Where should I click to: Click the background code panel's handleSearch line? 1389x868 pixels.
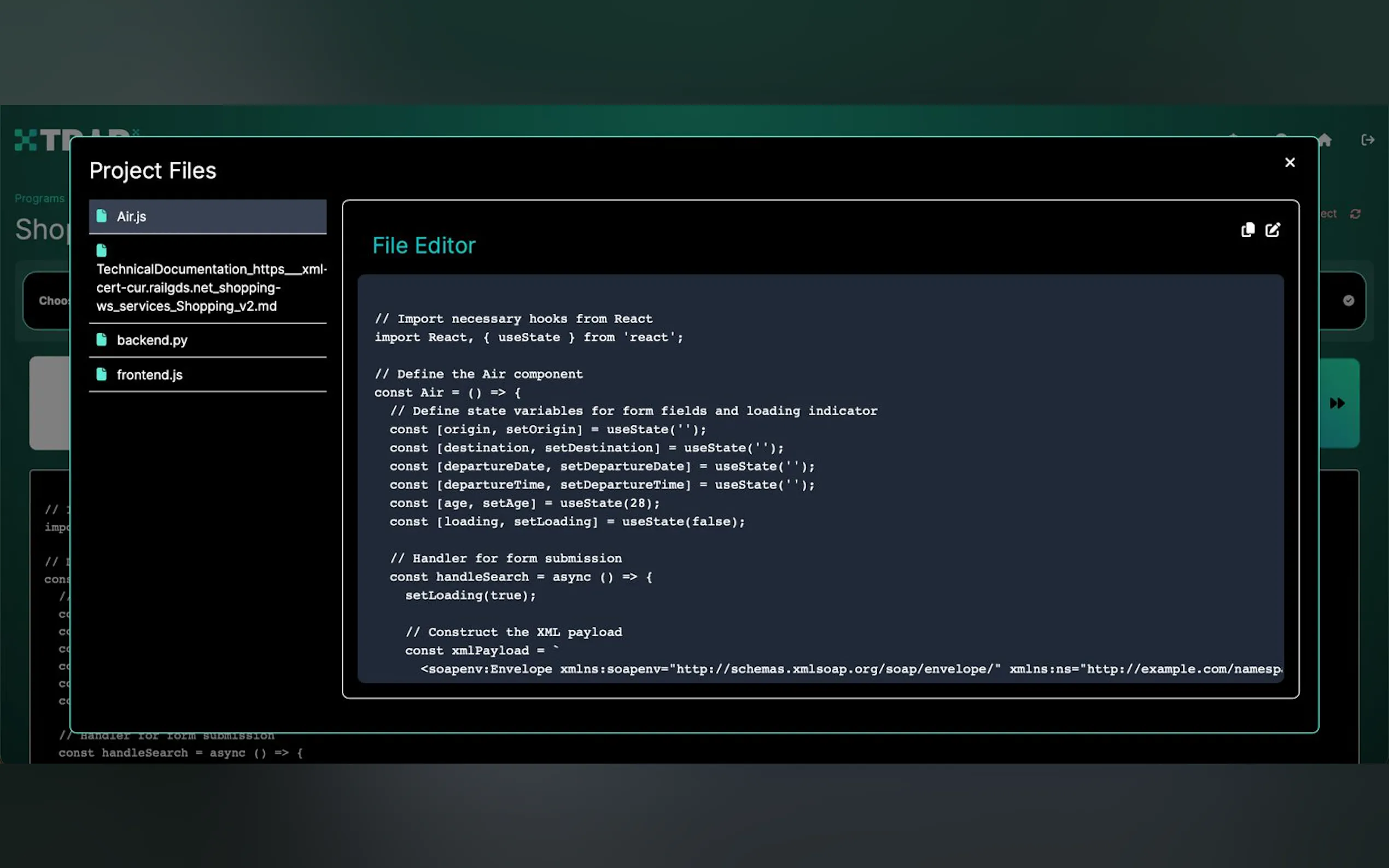pyautogui.click(x=180, y=753)
